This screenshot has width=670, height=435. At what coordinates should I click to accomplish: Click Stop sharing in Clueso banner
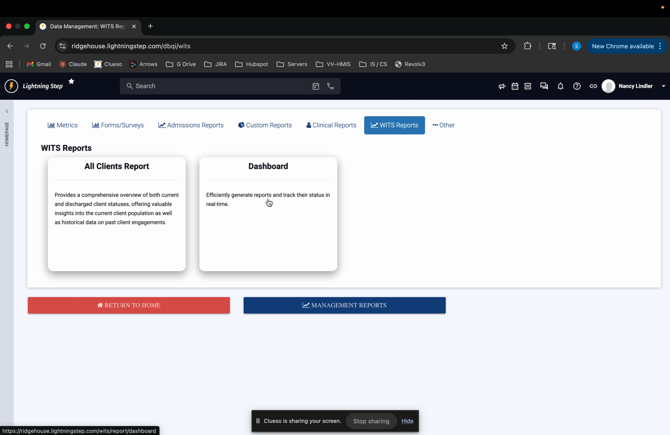click(371, 421)
